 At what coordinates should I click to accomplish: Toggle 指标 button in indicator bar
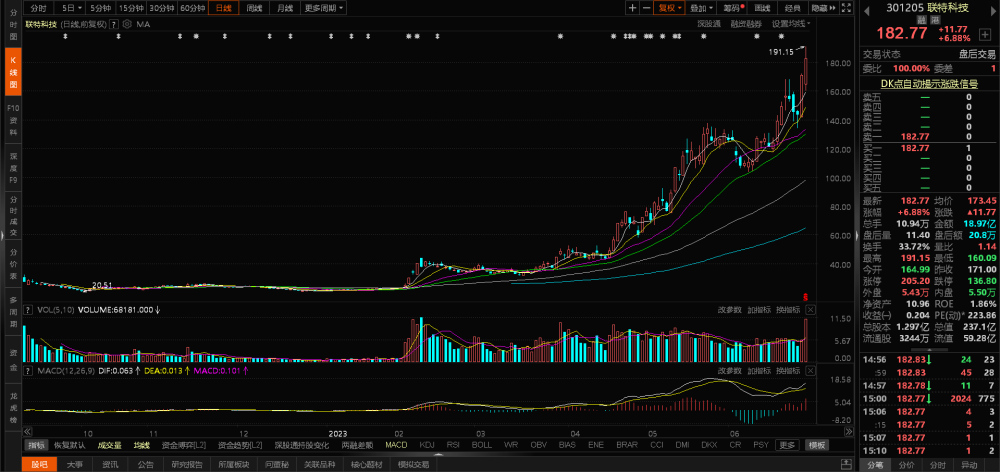(x=36, y=445)
